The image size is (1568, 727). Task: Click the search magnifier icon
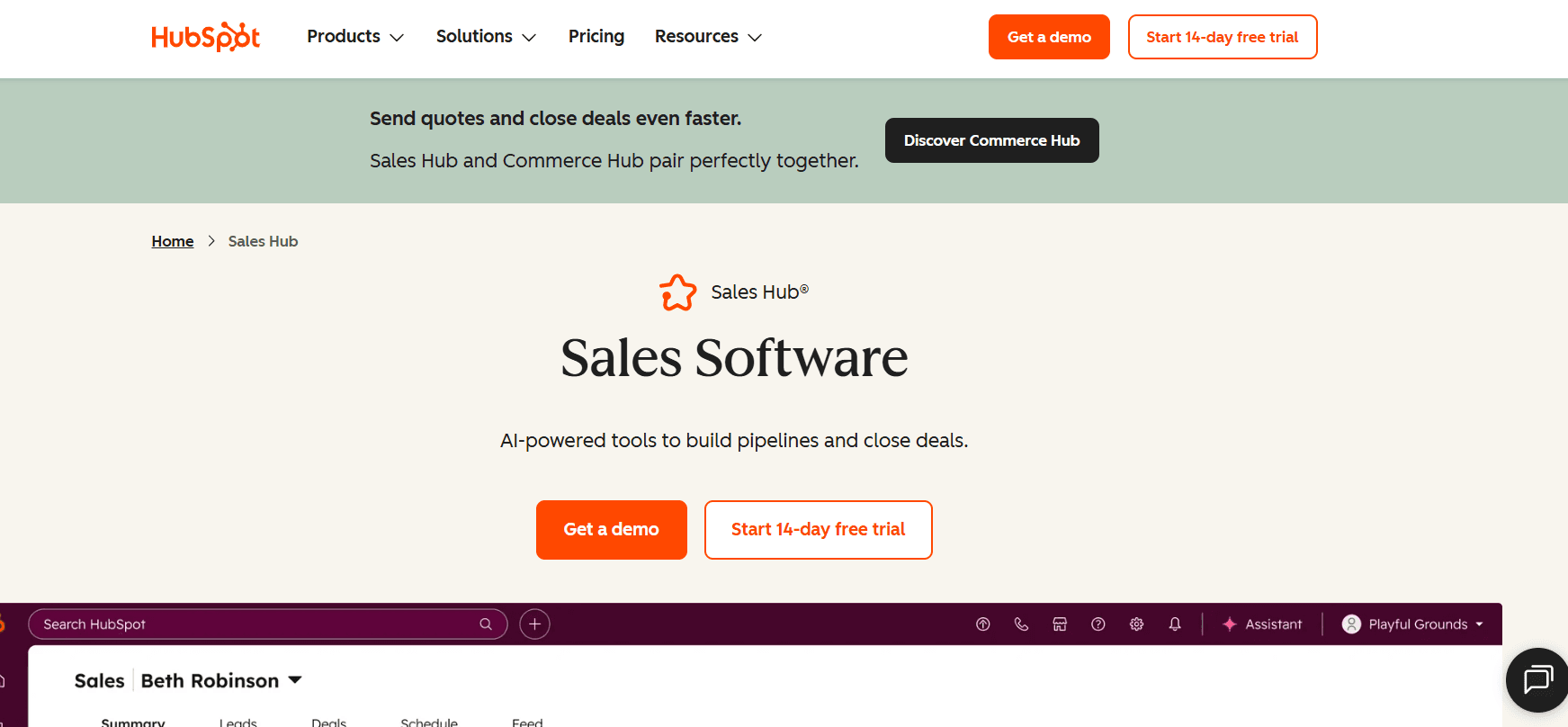coord(486,624)
